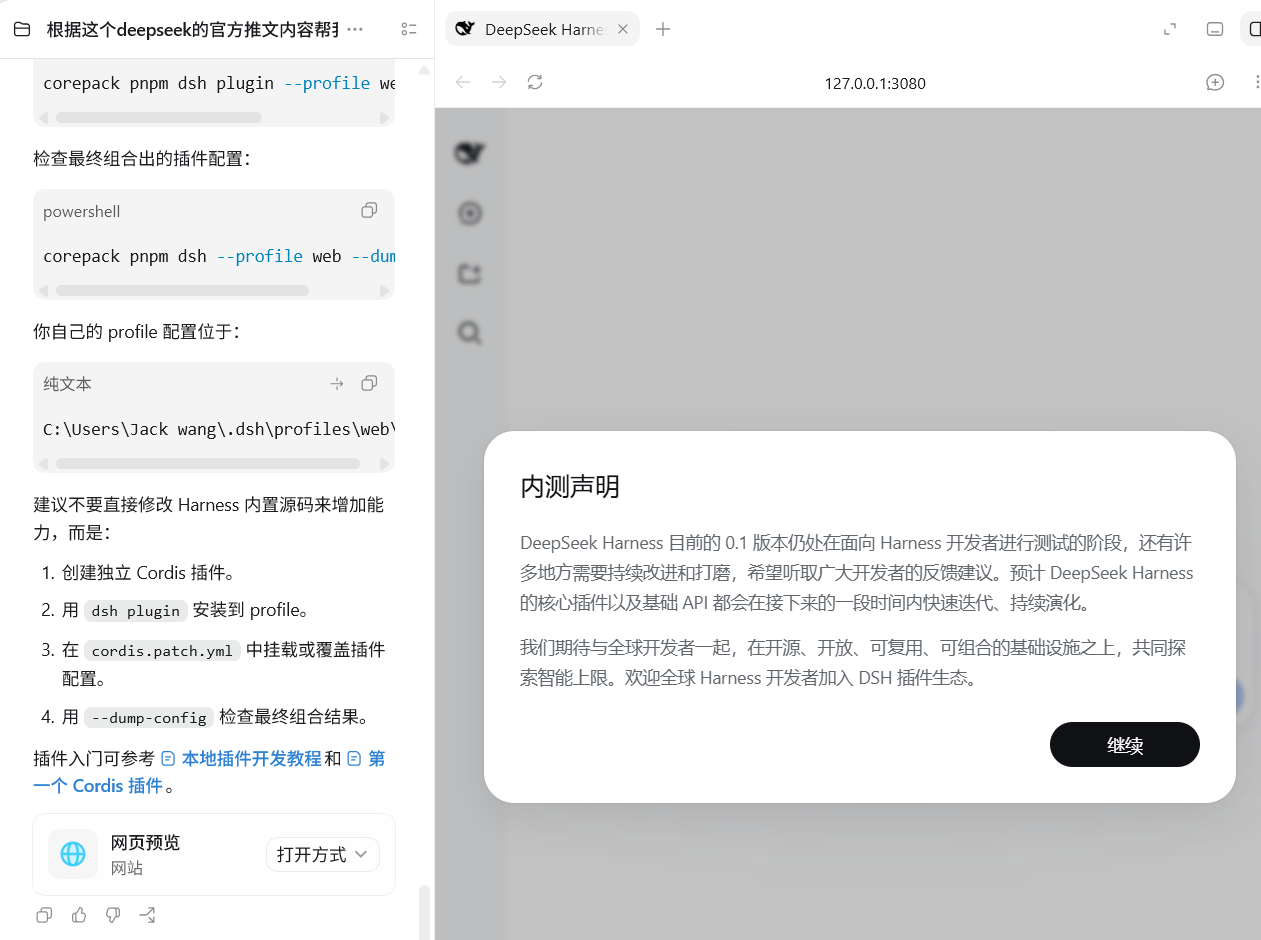Reload the 127.0.0.1:3080 page

point(535,83)
